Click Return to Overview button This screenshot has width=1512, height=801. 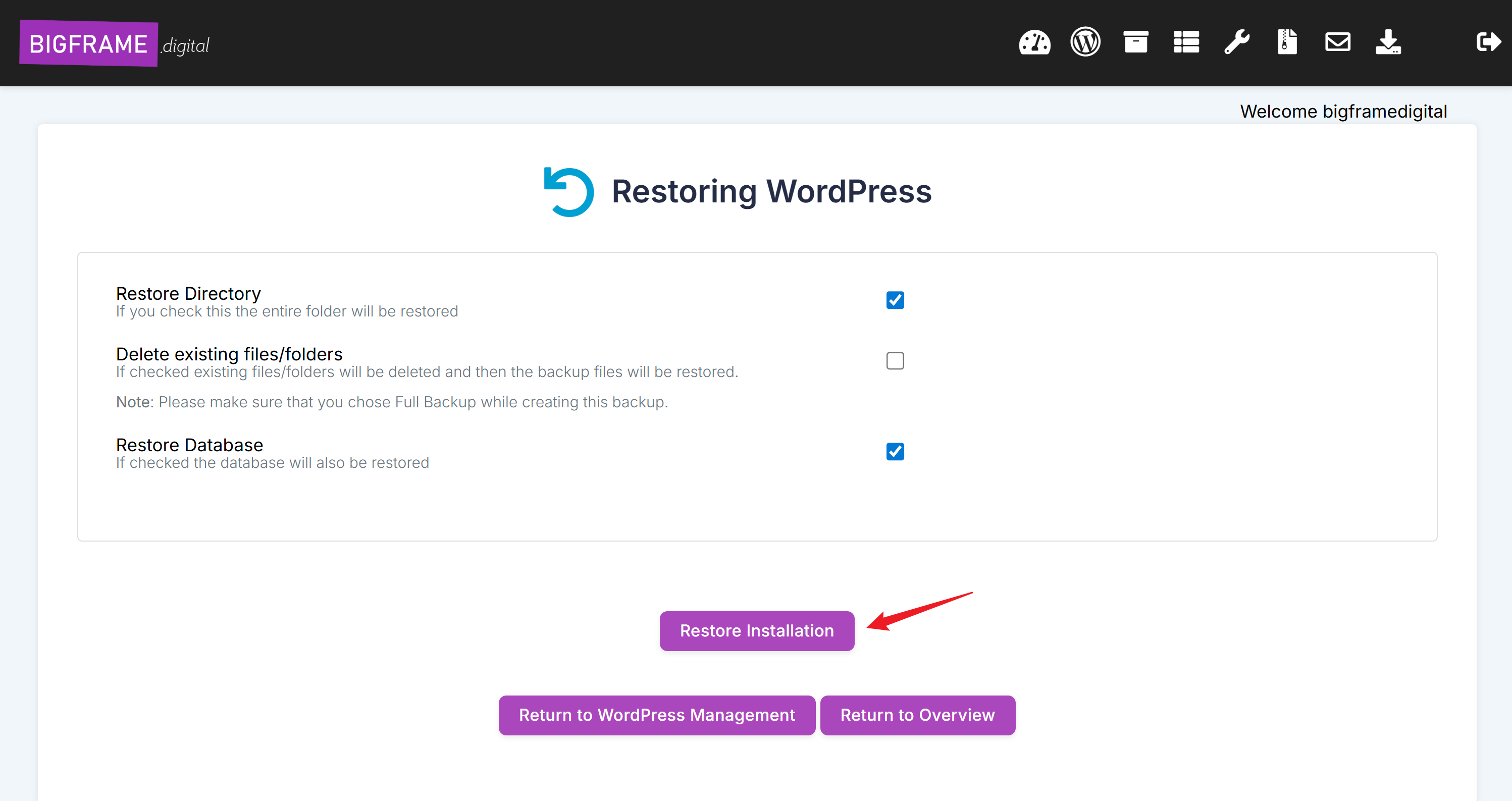[917, 715]
